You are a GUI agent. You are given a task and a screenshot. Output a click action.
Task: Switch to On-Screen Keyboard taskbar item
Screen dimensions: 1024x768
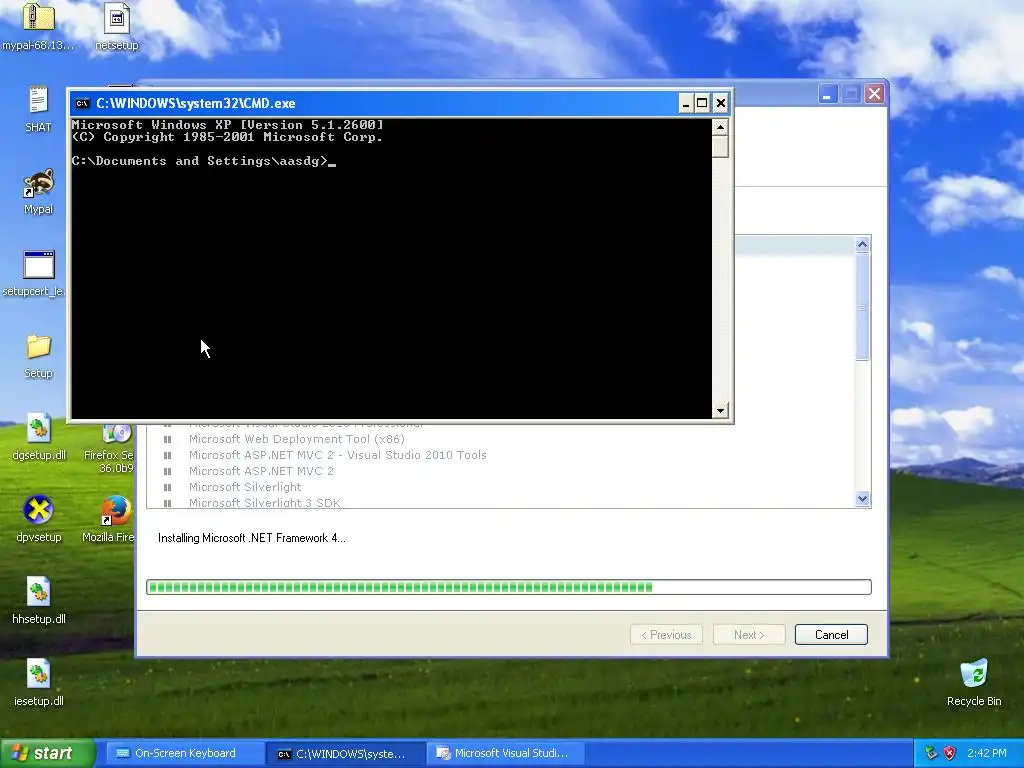184,753
